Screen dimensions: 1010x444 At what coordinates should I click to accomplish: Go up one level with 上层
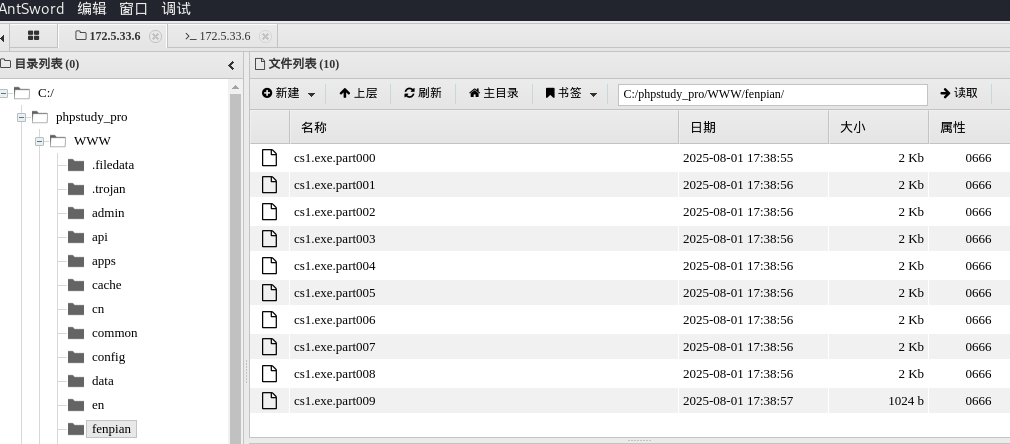tap(358, 93)
